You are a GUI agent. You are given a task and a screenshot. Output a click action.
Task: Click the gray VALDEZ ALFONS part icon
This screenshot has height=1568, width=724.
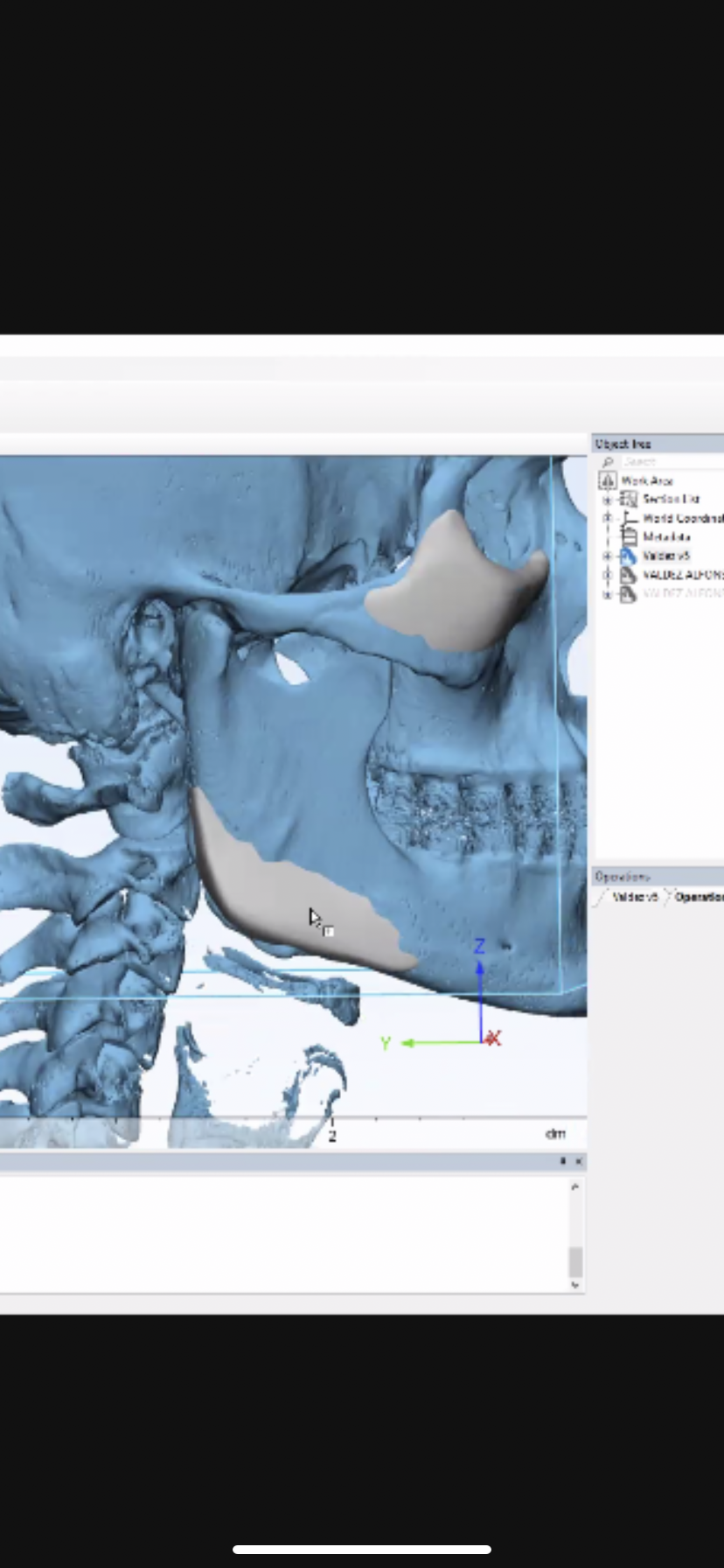click(628, 575)
